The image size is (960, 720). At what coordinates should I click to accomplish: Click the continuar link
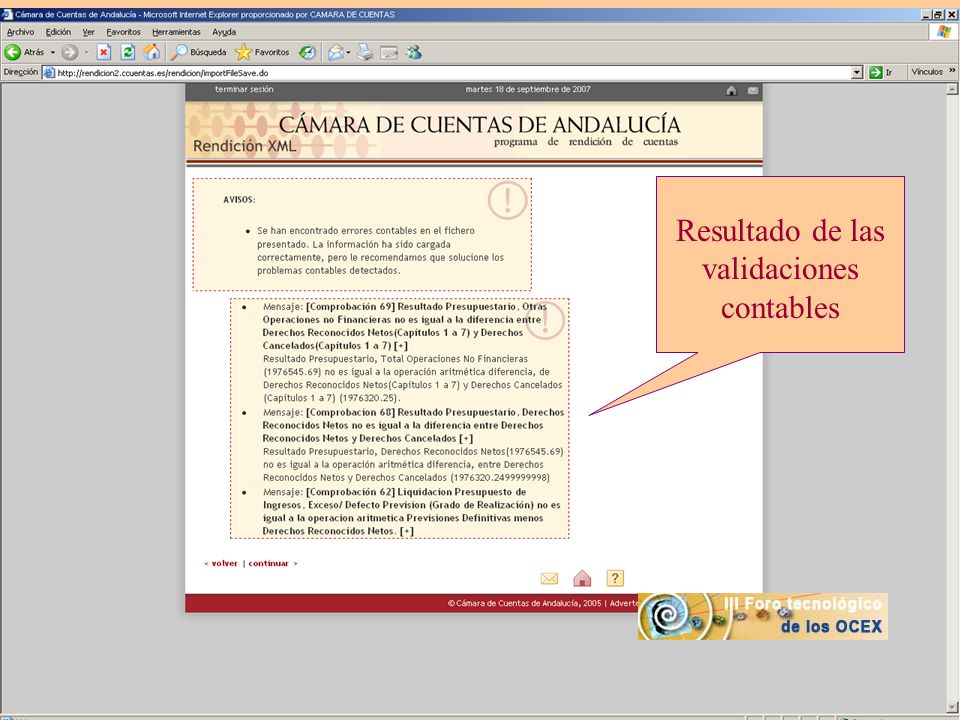tap(268, 563)
